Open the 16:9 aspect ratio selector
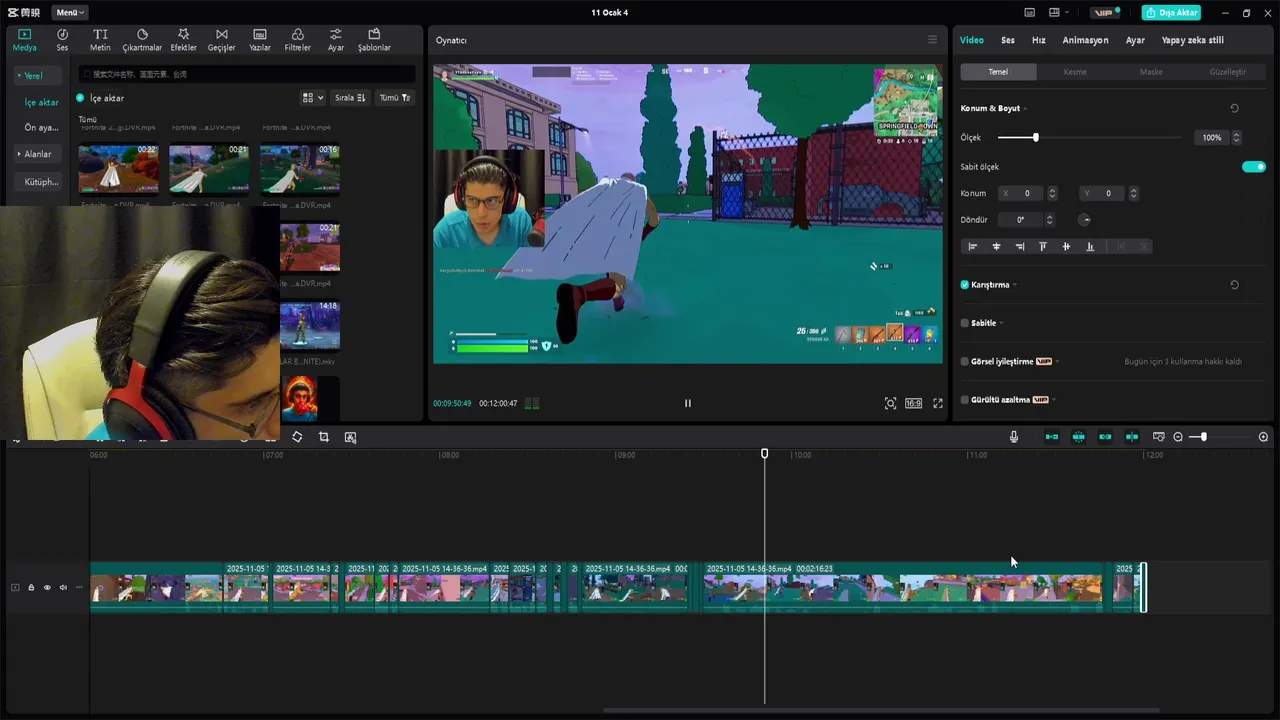The height and width of the screenshot is (720, 1280). pyautogui.click(x=913, y=403)
